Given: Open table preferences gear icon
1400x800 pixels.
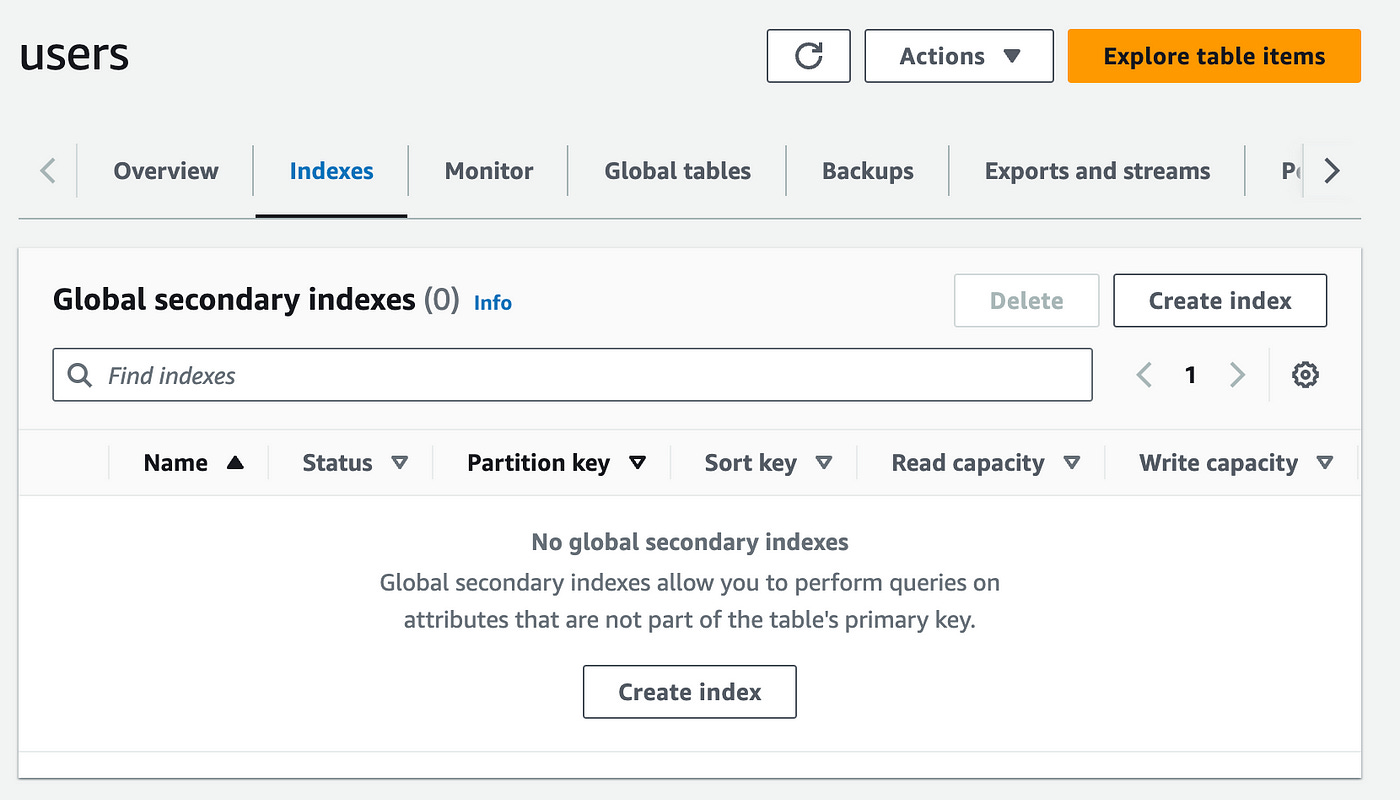Looking at the screenshot, I should pyautogui.click(x=1305, y=375).
